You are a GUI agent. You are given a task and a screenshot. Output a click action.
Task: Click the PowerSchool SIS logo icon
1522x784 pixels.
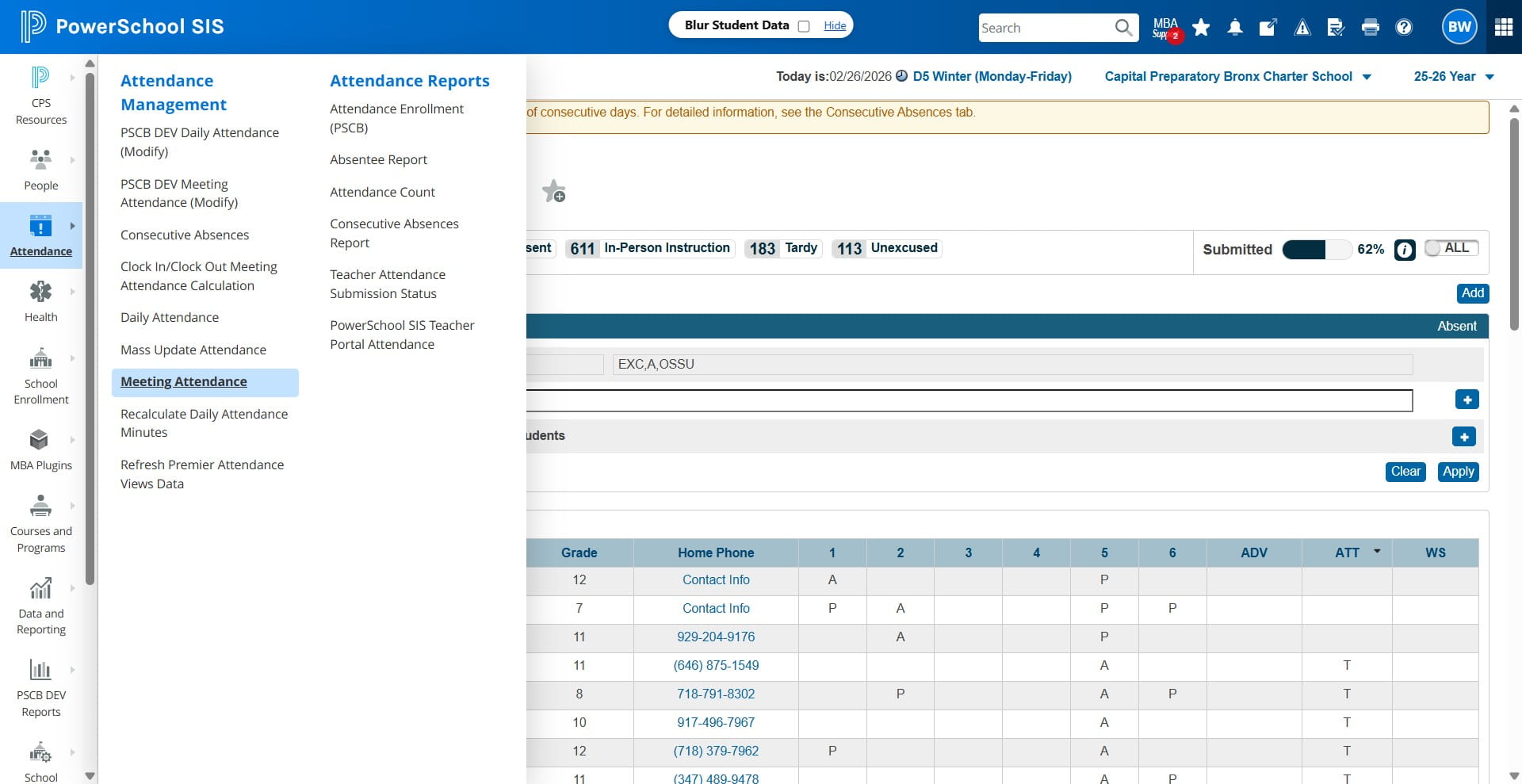33,26
